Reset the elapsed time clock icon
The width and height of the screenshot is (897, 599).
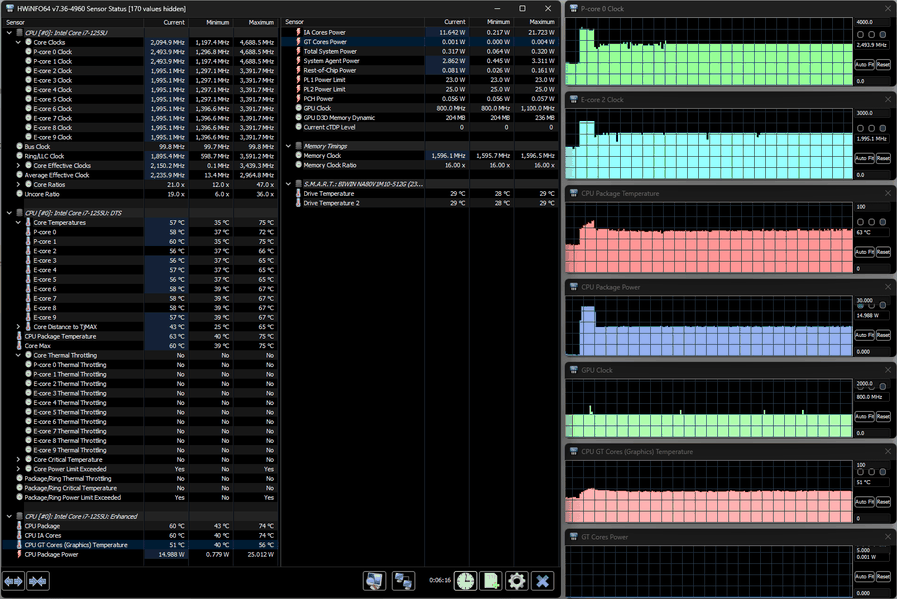point(465,581)
